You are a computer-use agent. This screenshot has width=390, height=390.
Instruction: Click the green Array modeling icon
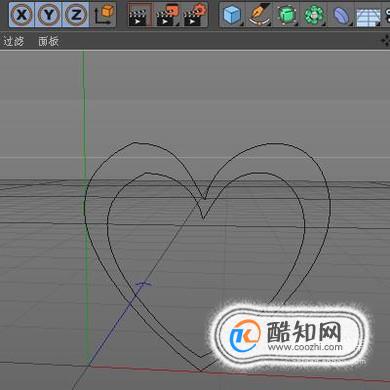(x=314, y=15)
